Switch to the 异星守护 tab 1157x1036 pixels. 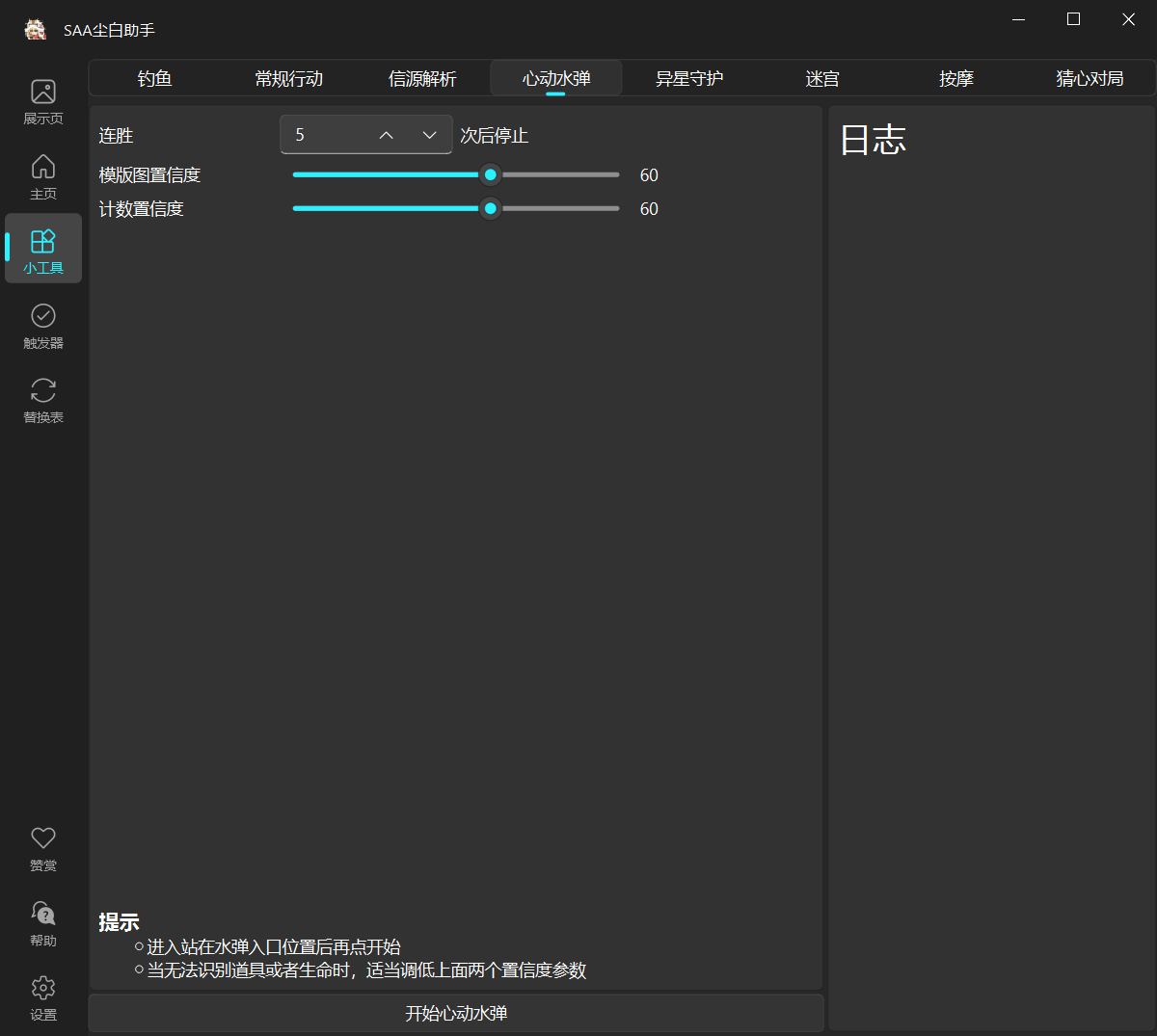point(689,78)
